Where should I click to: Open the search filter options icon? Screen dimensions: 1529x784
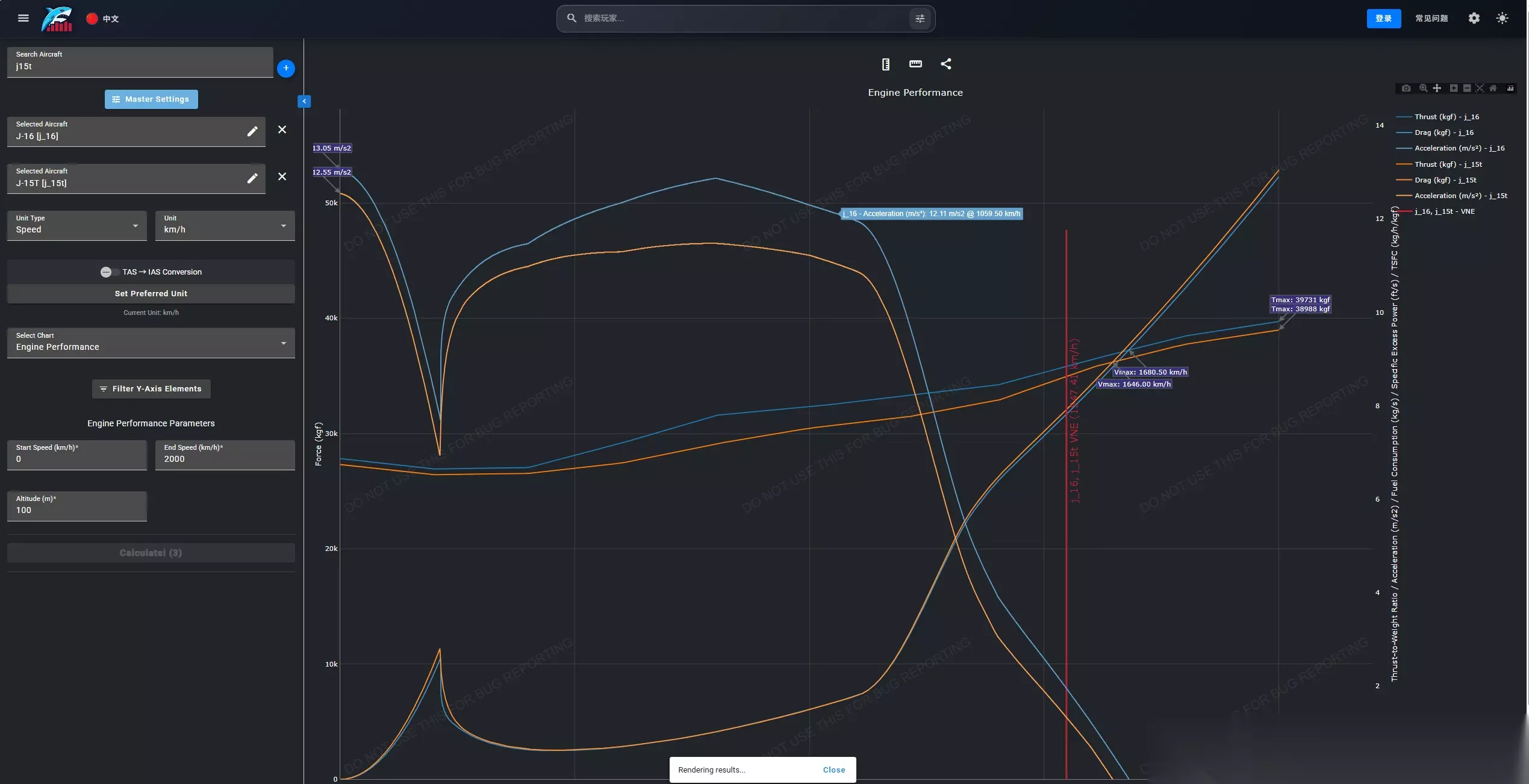pos(920,19)
